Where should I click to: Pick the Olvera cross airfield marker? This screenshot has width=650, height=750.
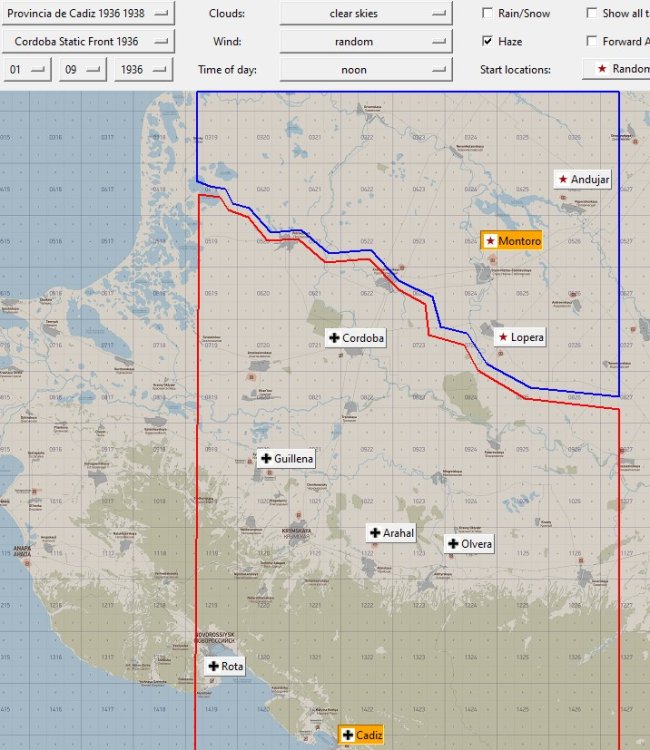tap(469, 544)
